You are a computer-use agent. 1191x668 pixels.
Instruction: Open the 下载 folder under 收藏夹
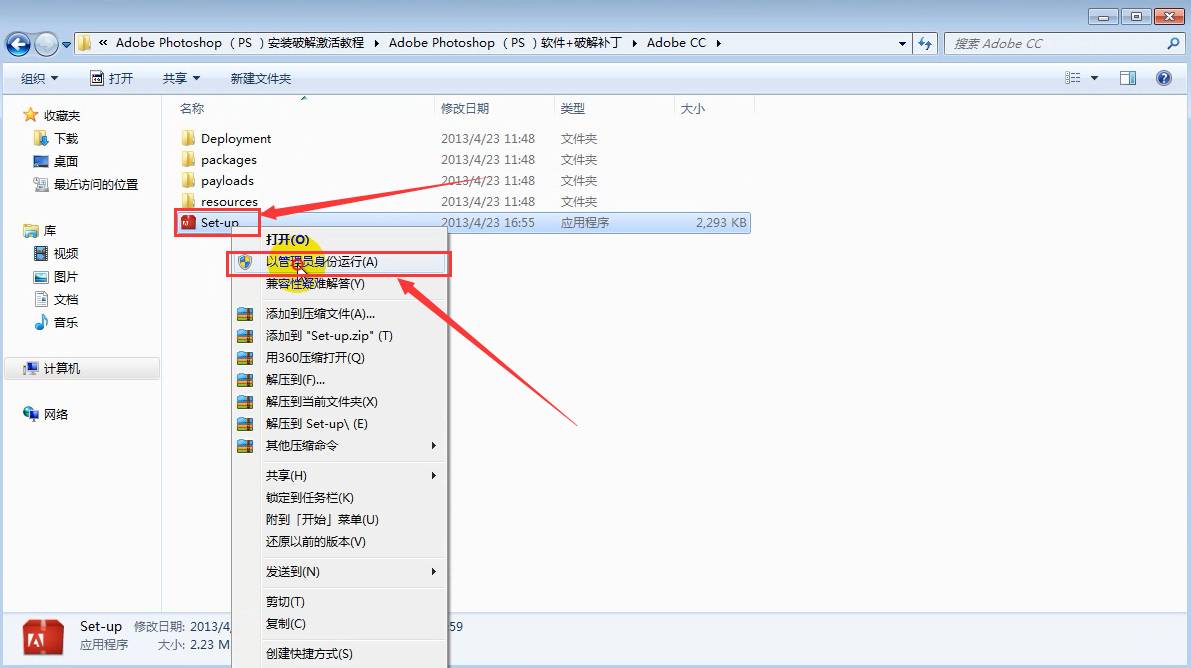point(58,138)
